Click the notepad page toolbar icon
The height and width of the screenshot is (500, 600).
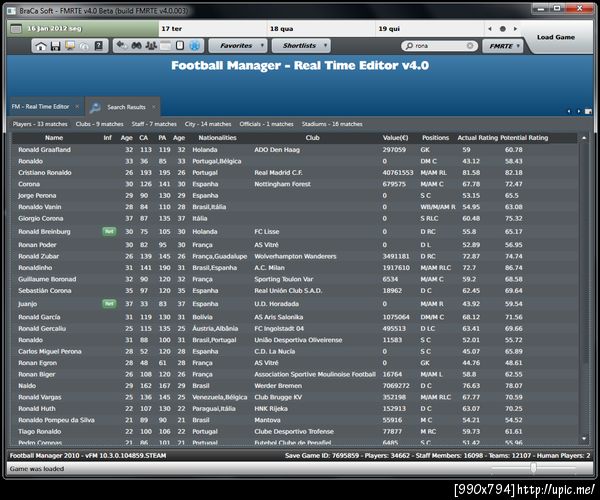[x=180, y=46]
